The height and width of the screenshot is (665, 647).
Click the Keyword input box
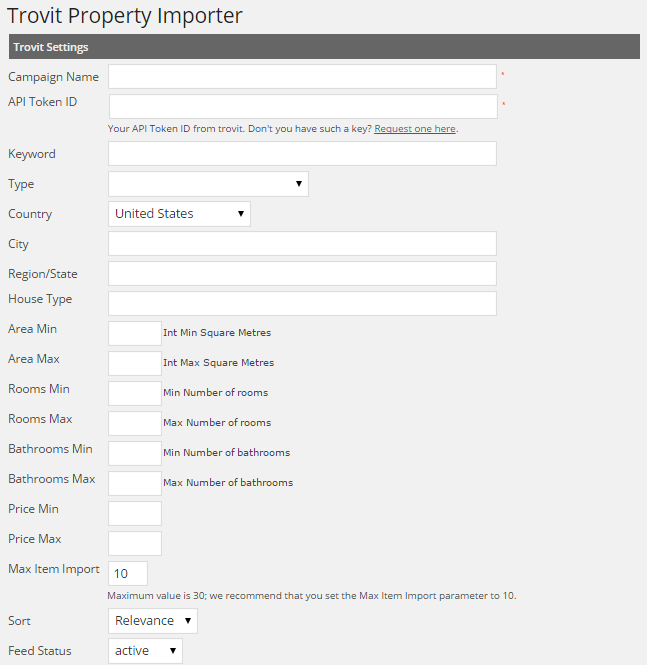click(x=302, y=154)
